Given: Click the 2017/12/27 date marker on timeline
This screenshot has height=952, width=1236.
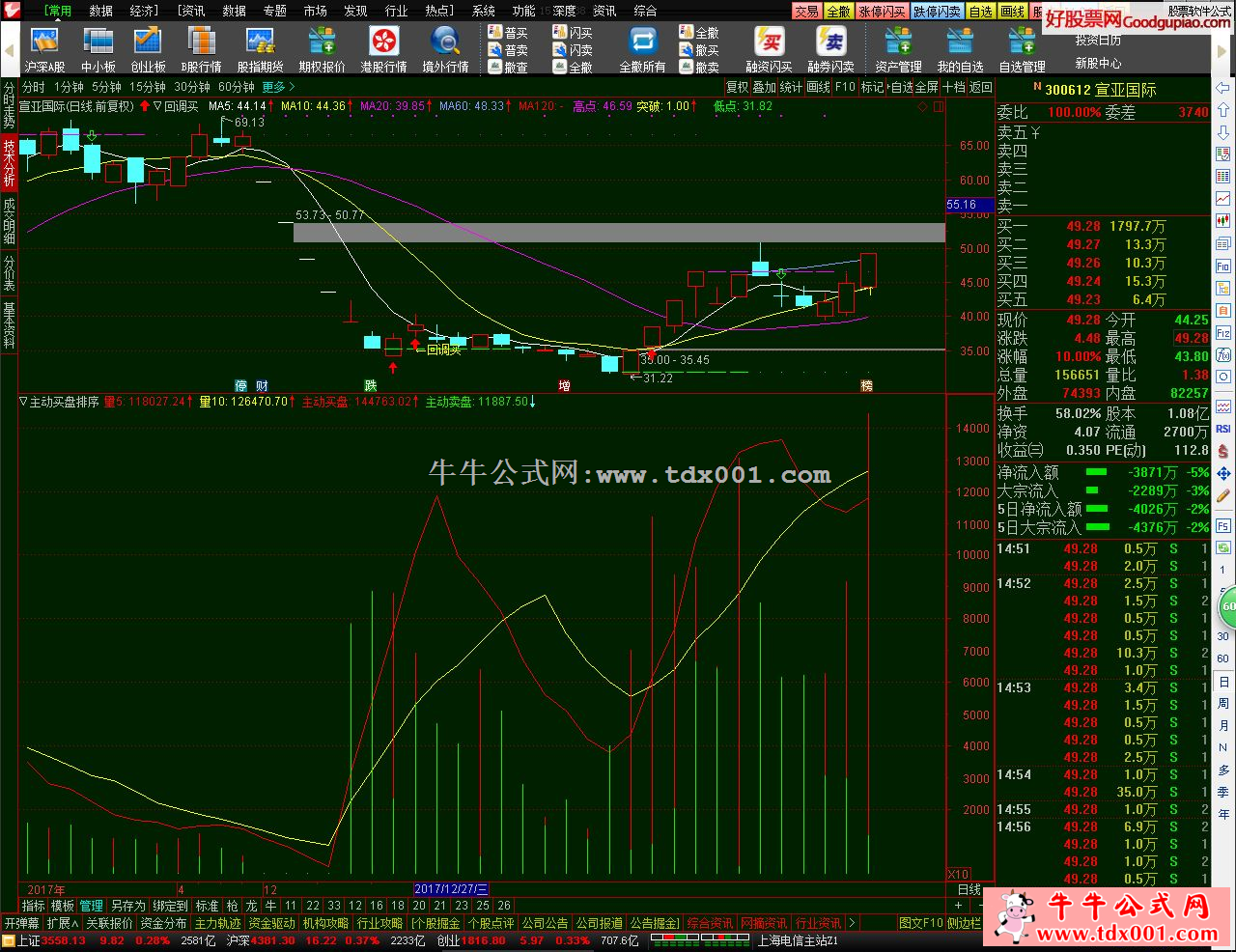Looking at the screenshot, I should pos(451,889).
